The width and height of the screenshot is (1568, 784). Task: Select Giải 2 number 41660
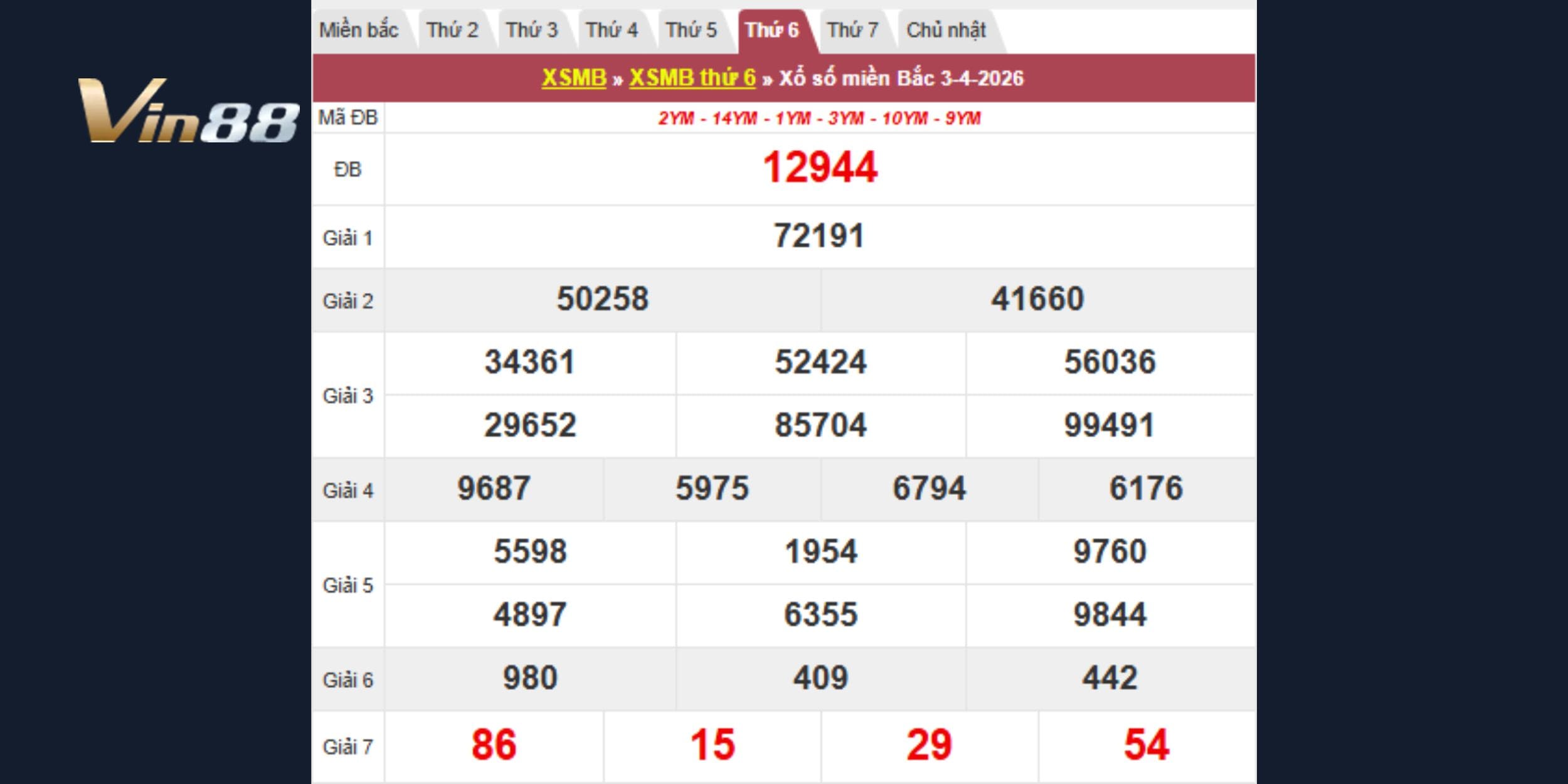[1037, 299]
